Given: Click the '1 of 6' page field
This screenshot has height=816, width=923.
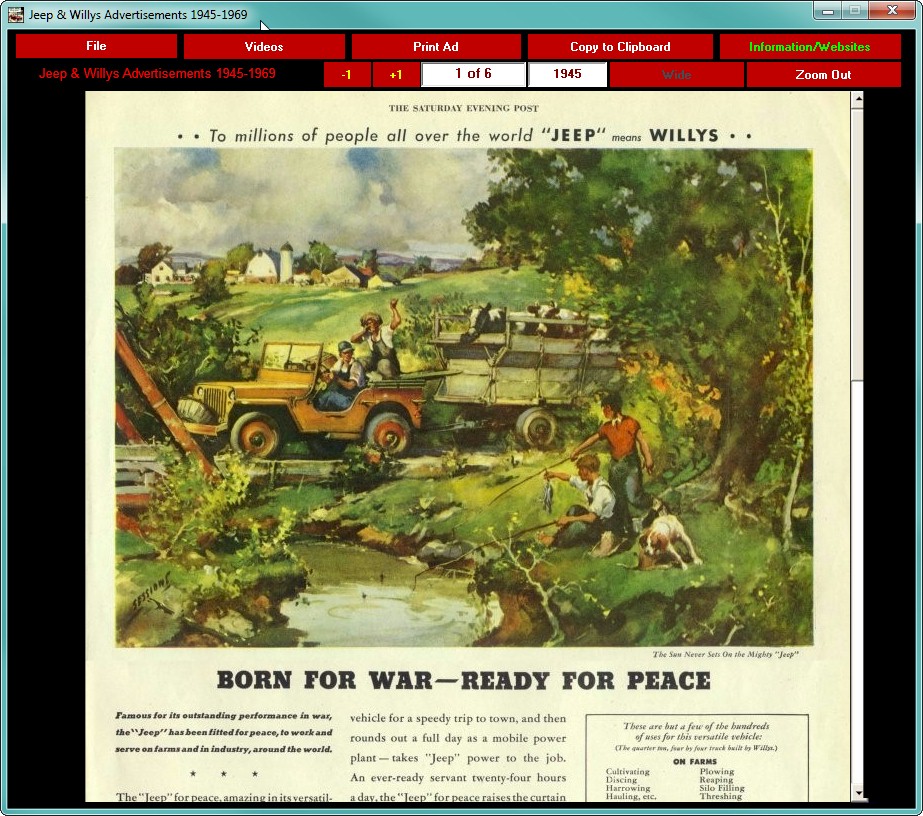Looking at the screenshot, I should point(473,74).
